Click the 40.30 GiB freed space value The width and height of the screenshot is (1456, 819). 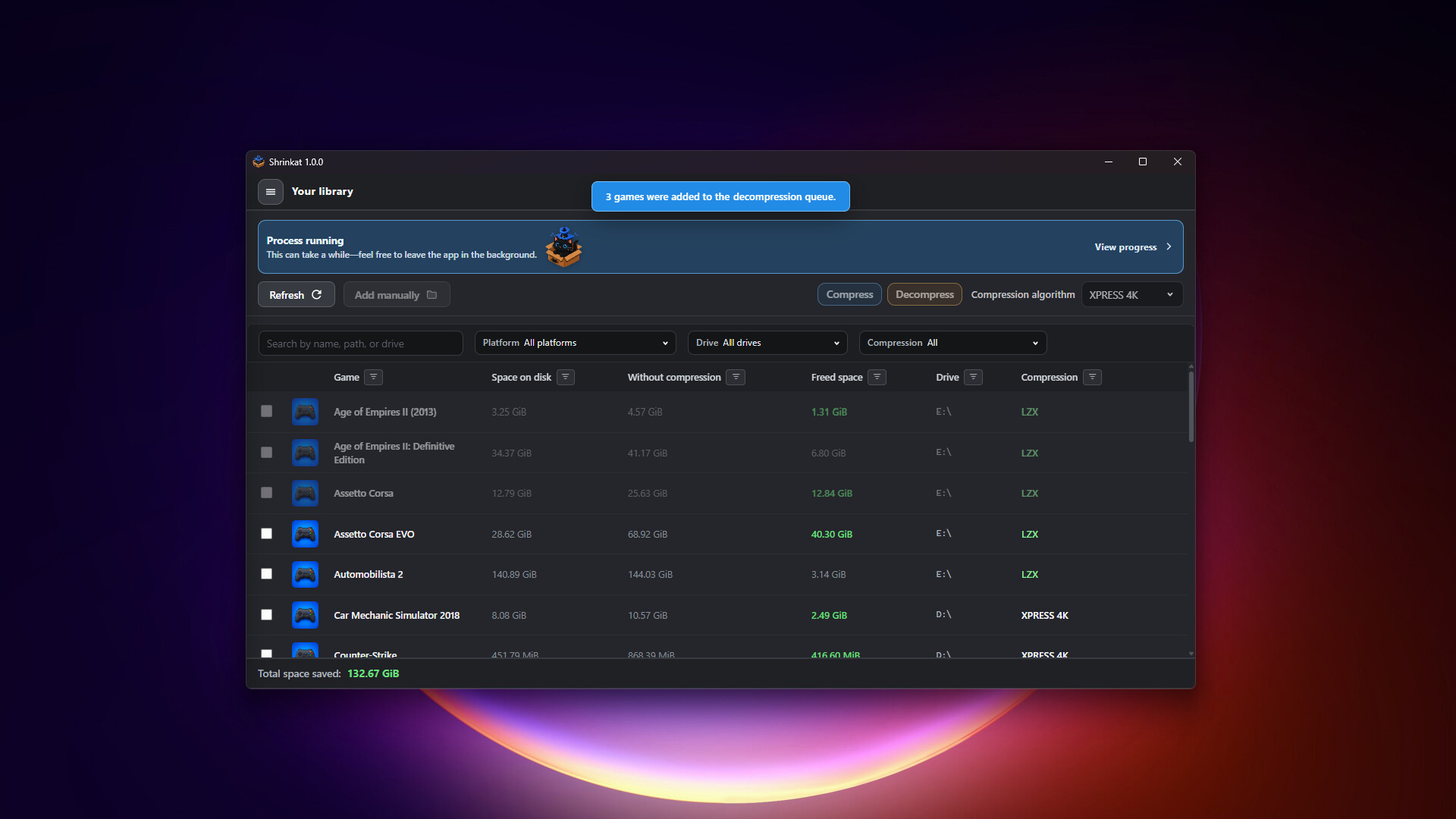pyautogui.click(x=832, y=534)
